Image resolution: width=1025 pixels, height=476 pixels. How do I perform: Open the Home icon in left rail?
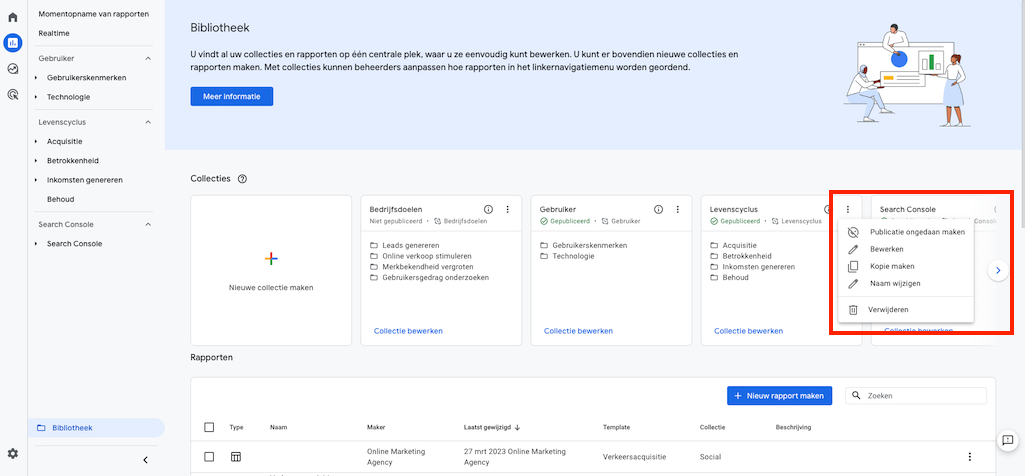coord(12,17)
